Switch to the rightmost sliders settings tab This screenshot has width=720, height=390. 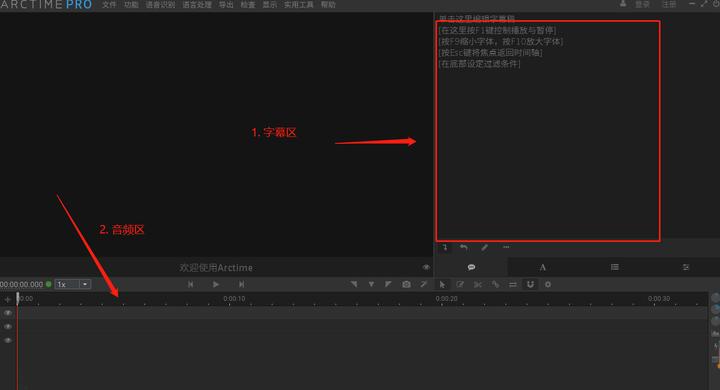(686, 267)
